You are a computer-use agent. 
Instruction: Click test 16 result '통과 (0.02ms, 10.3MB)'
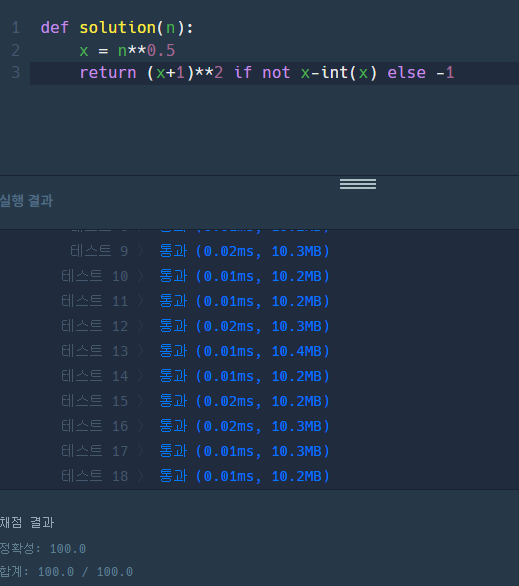point(244,426)
